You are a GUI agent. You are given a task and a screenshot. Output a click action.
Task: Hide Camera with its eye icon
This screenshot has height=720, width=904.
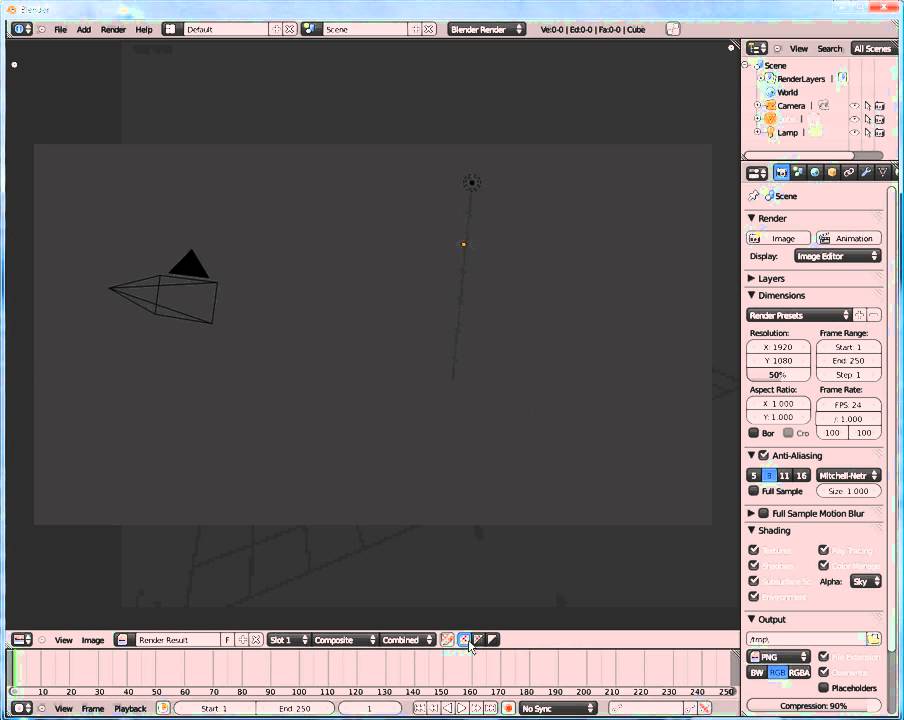pyautogui.click(x=854, y=105)
